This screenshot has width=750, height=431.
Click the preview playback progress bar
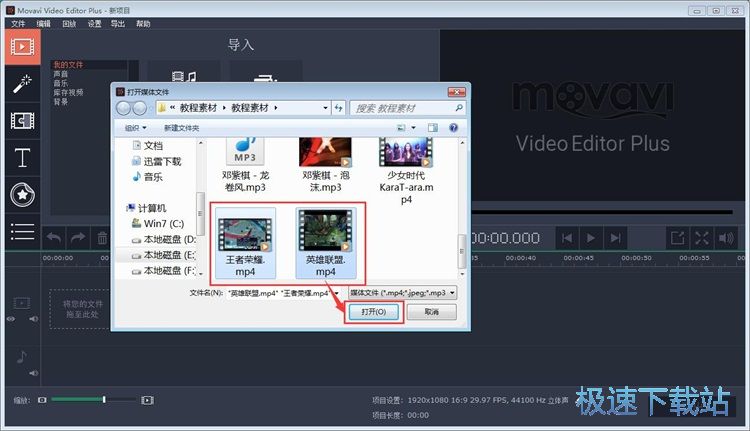pos(602,212)
